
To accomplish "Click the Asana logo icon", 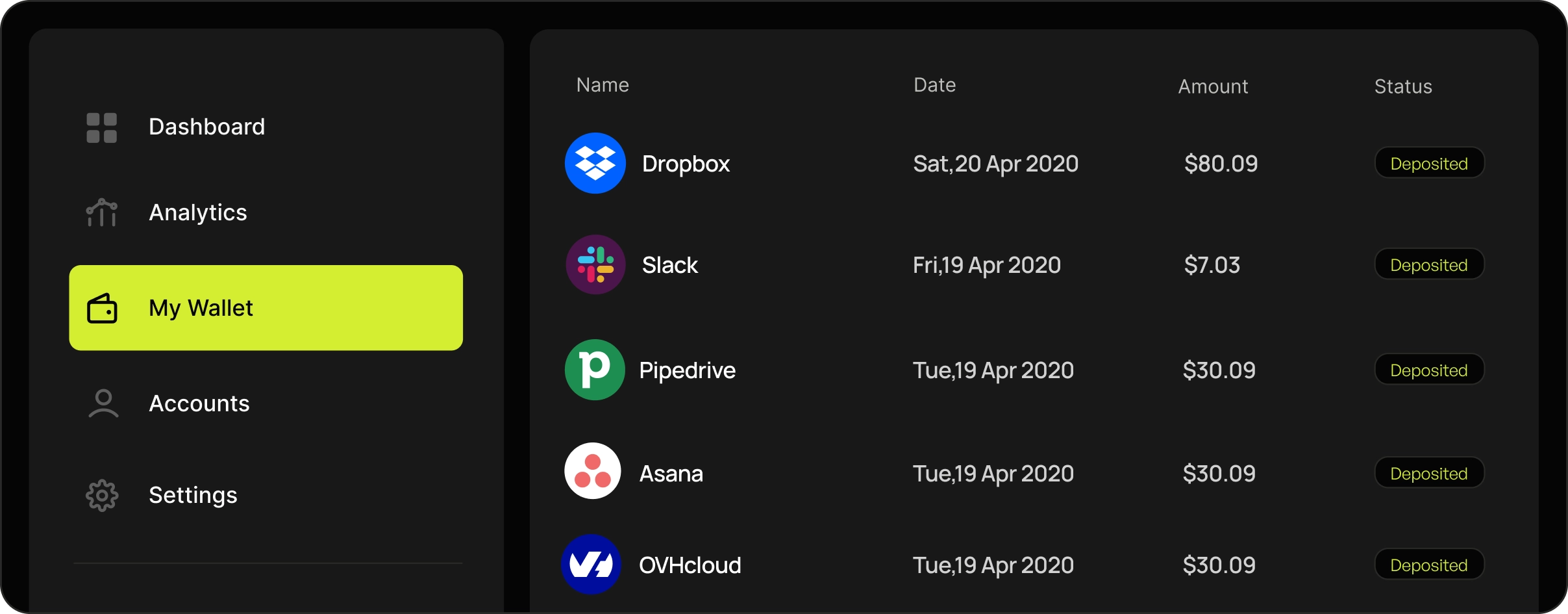I will 592,471.
